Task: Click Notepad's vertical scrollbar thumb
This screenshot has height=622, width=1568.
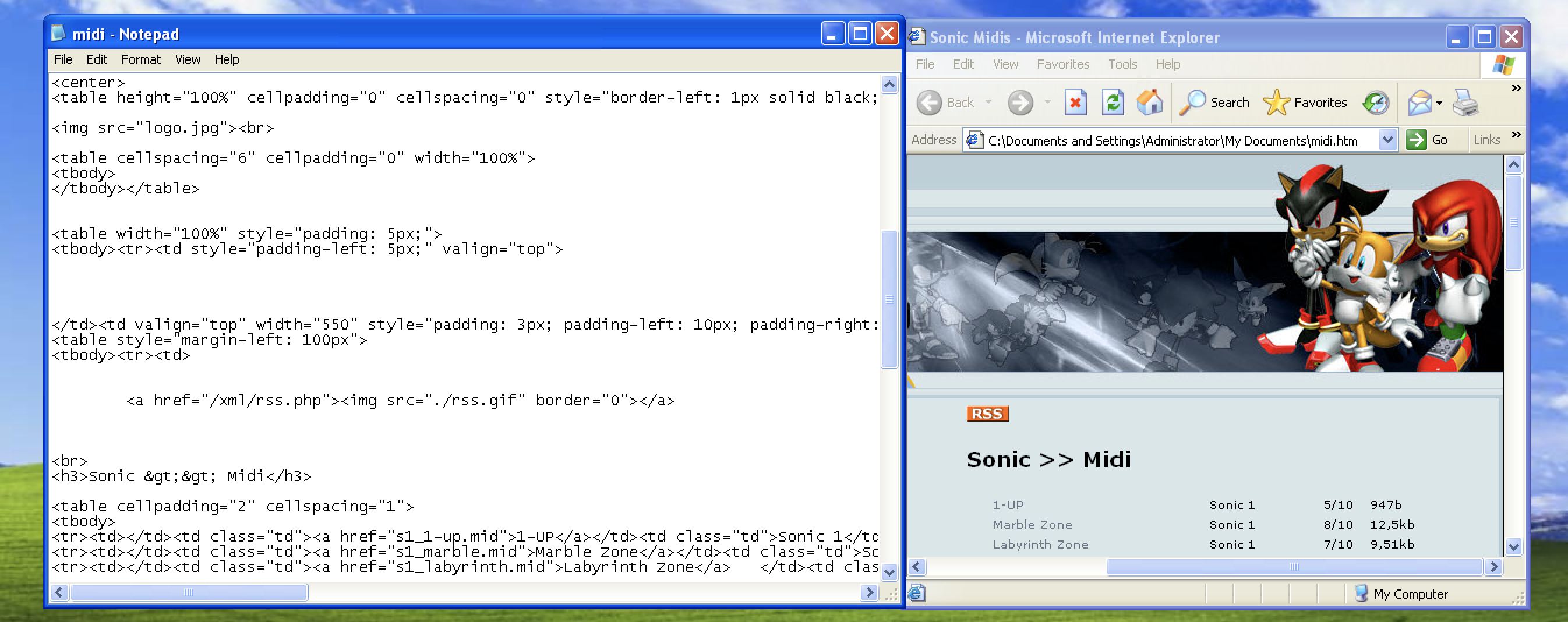Action: [889, 299]
